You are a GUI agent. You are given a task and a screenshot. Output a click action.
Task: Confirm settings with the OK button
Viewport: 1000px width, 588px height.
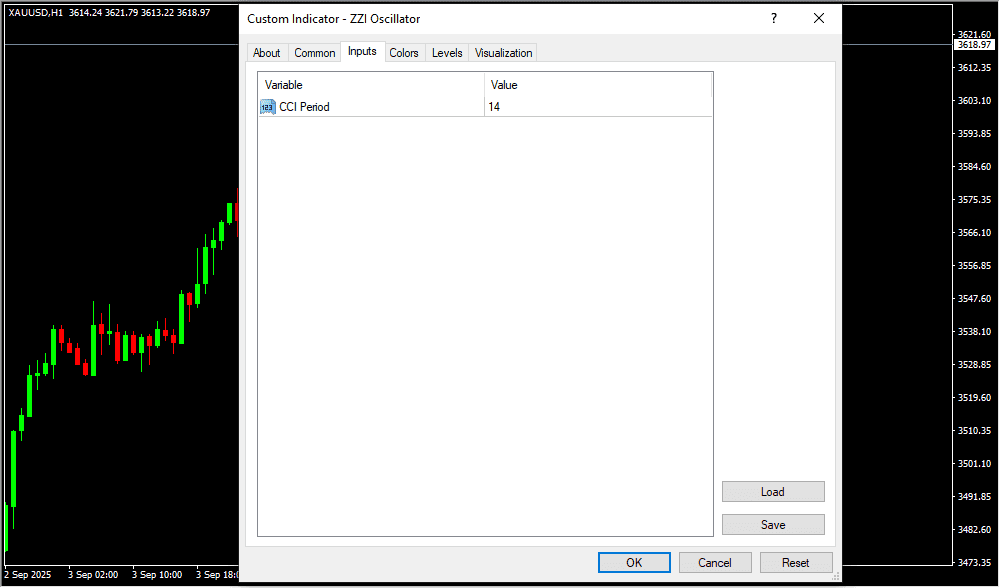click(x=634, y=563)
